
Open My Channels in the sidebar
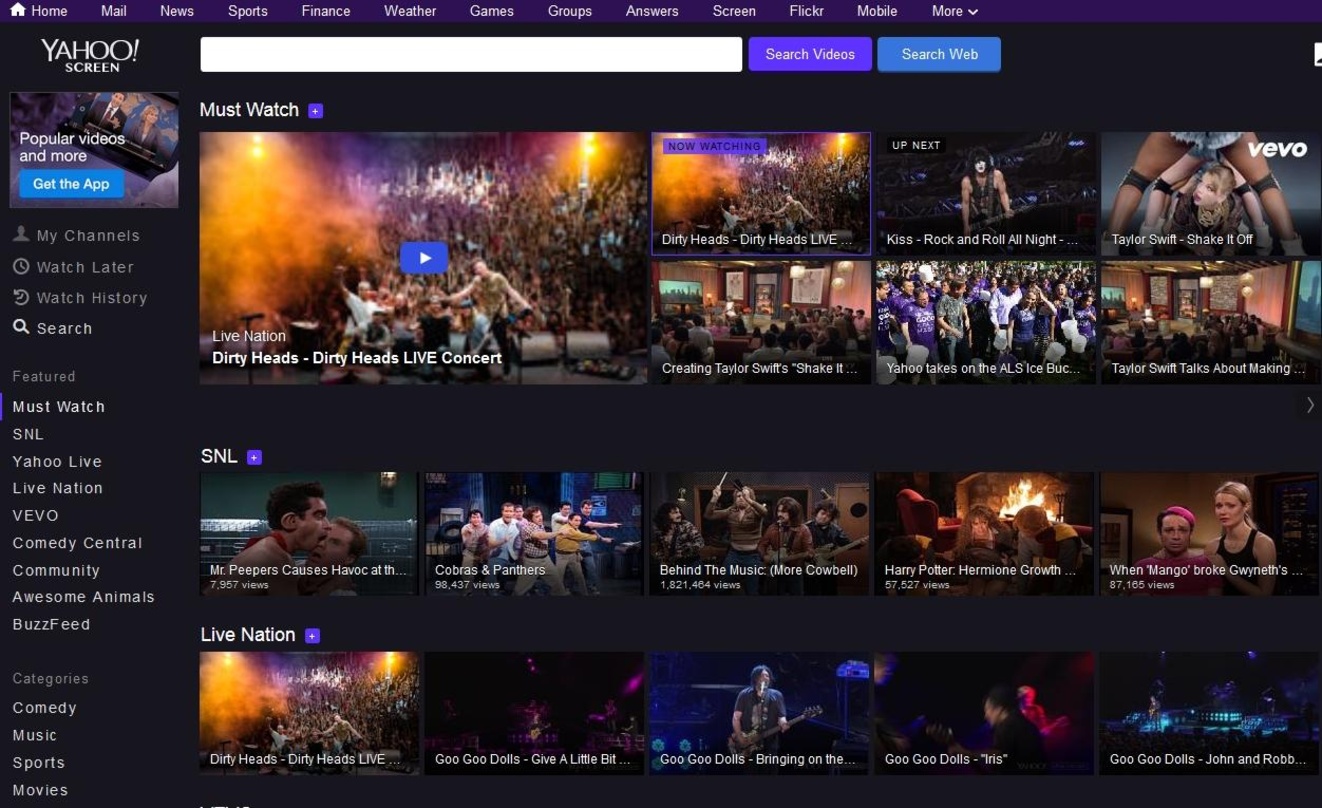[88, 236]
